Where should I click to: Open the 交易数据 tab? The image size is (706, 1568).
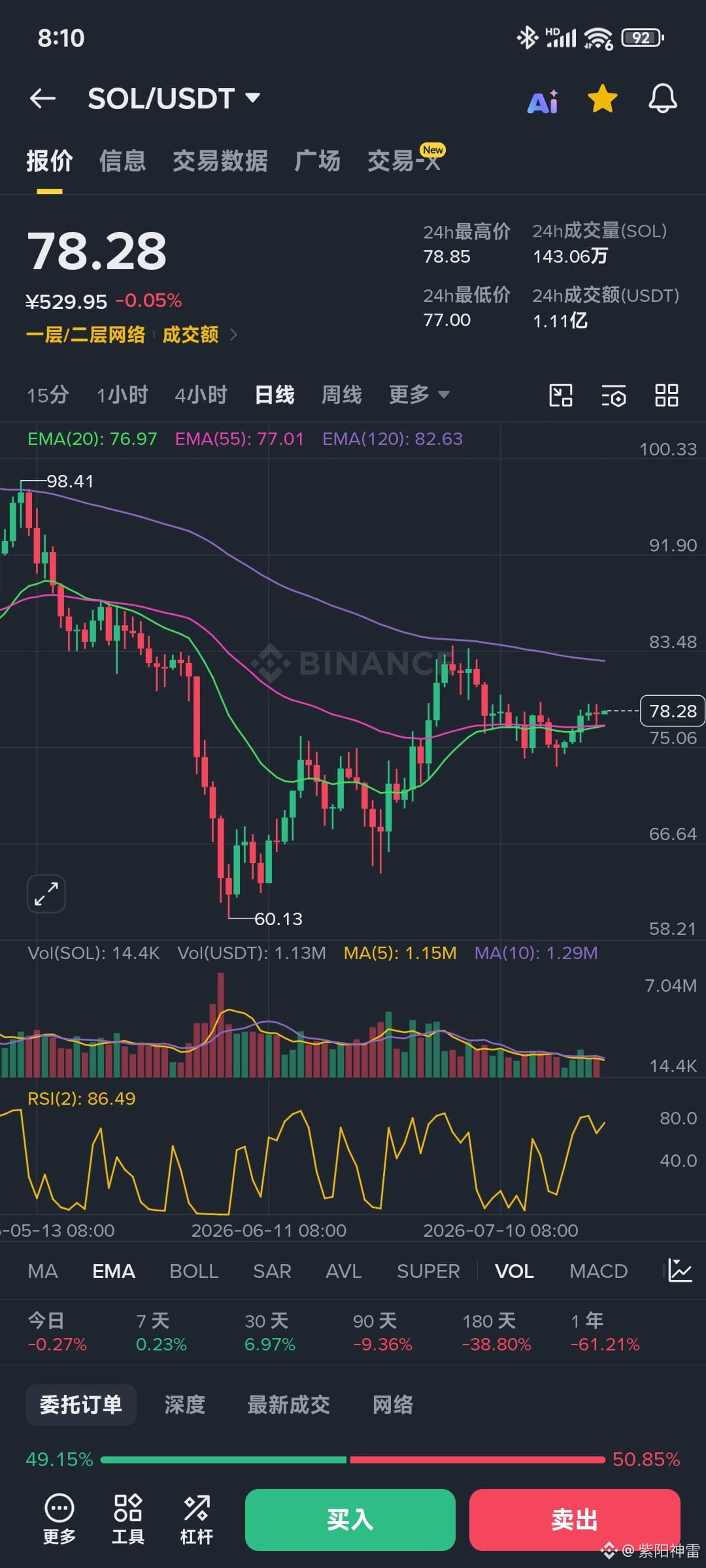coord(220,161)
